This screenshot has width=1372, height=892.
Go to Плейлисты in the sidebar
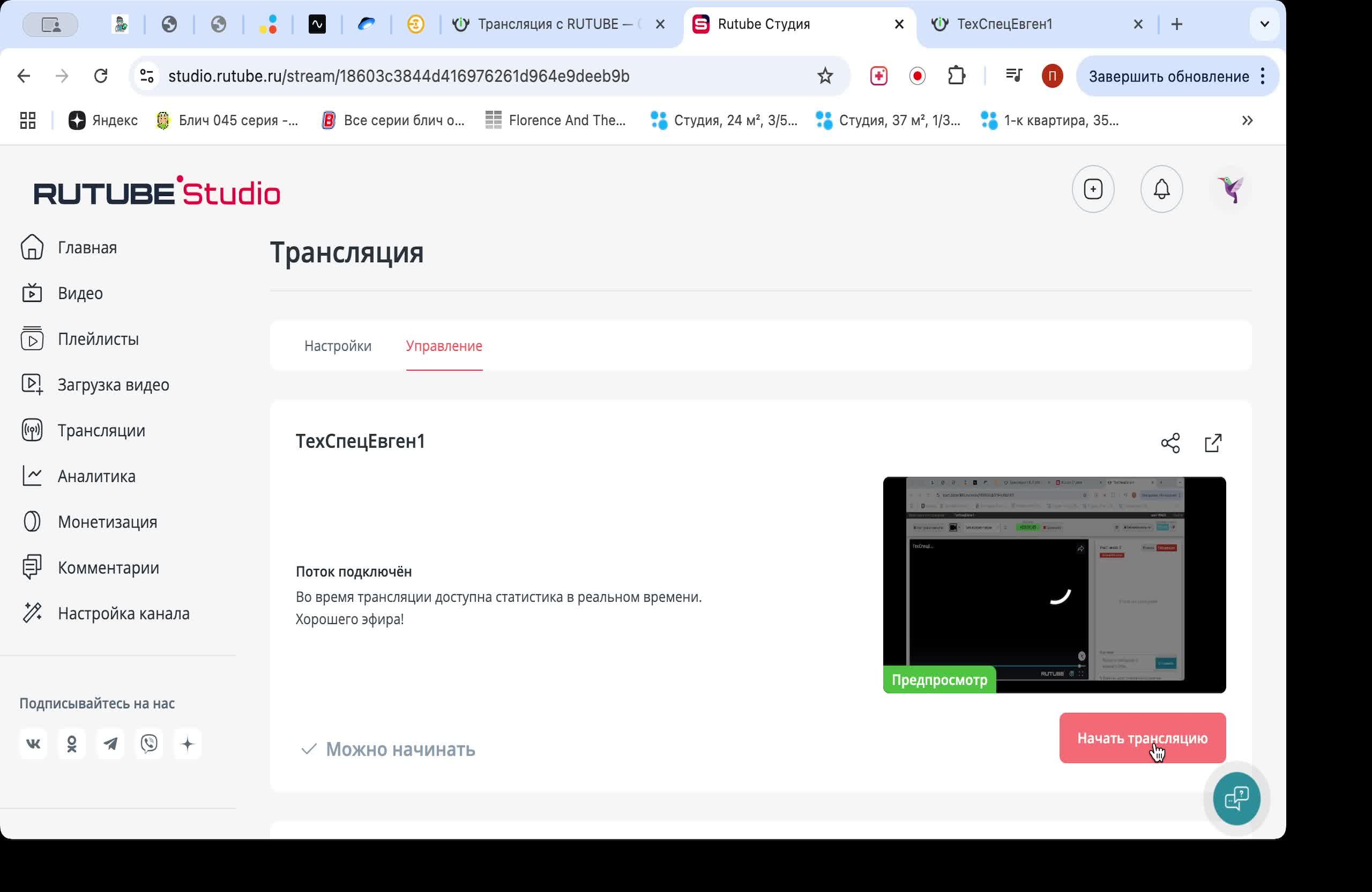80,339
